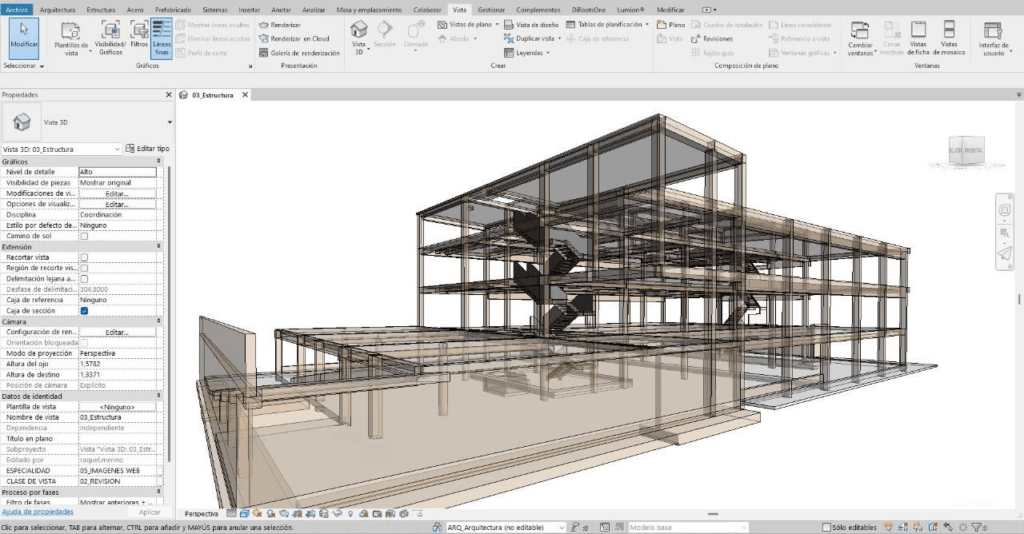1024x534 pixels.
Task: Switch to the Gestionar ribbon tab
Action: (x=491, y=9)
